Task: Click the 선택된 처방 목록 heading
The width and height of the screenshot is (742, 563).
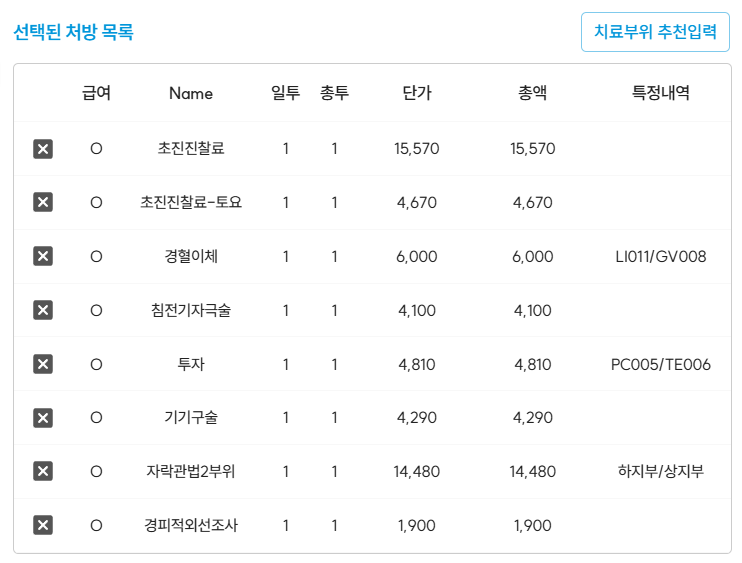Action: (x=73, y=32)
